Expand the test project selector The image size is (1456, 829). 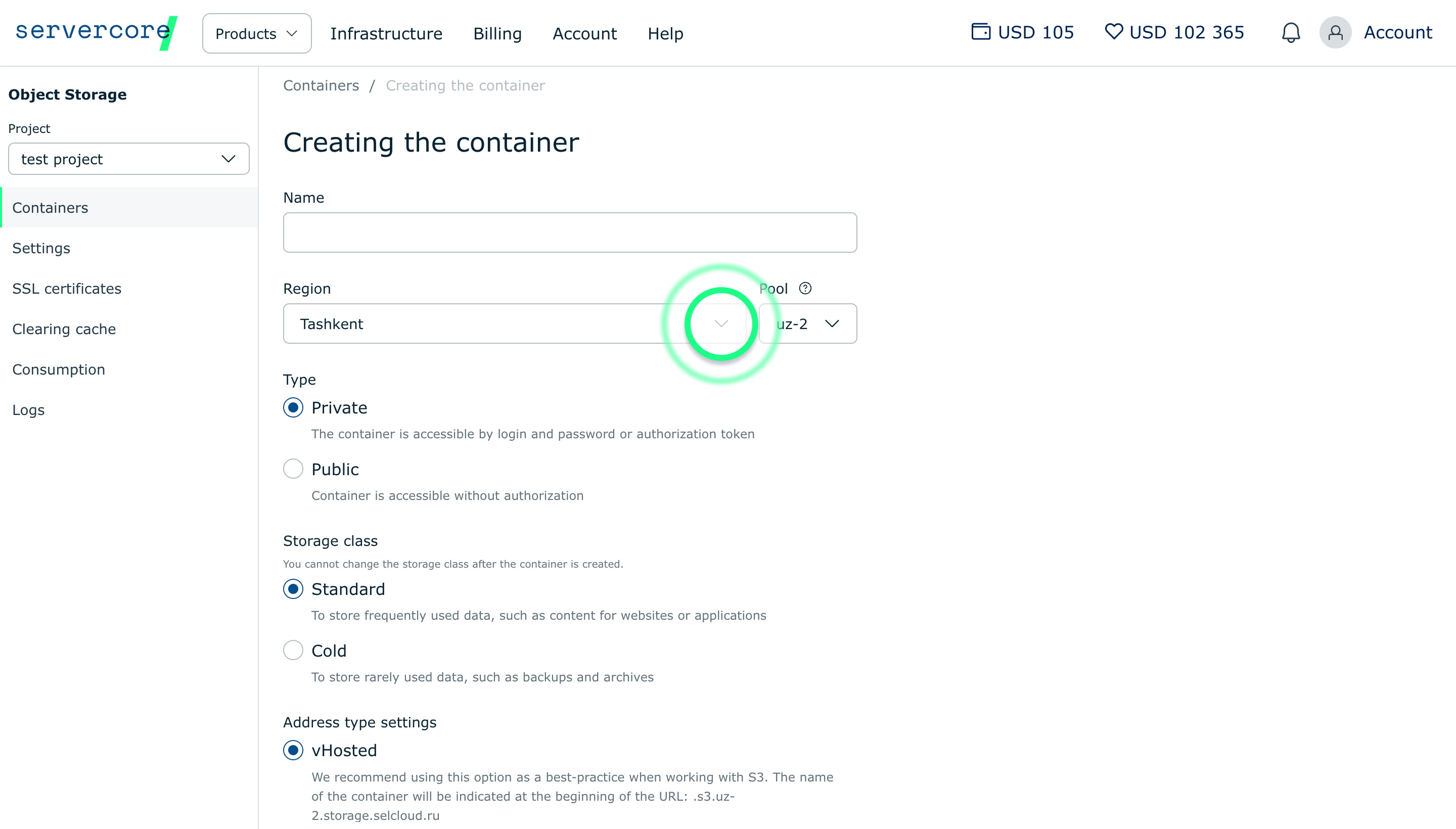pos(129,159)
